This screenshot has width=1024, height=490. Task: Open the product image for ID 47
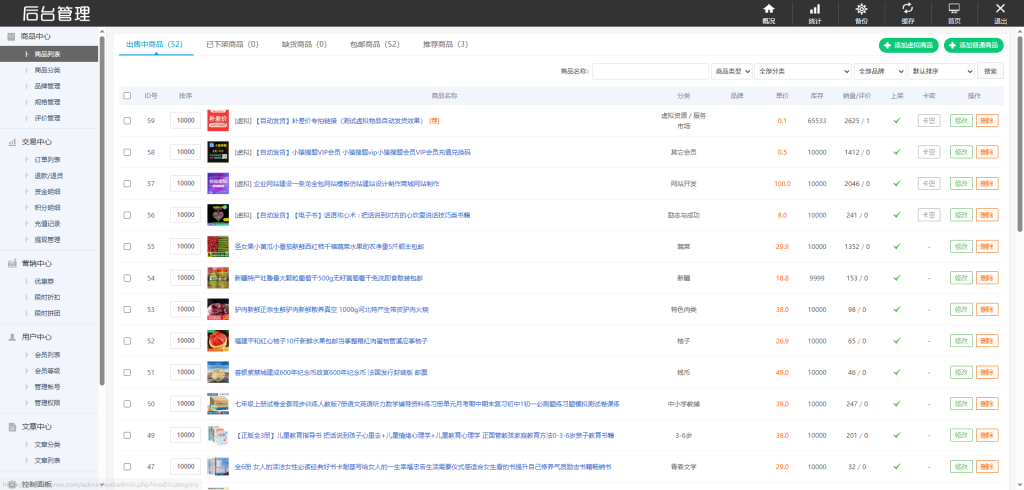tap(217, 466)
